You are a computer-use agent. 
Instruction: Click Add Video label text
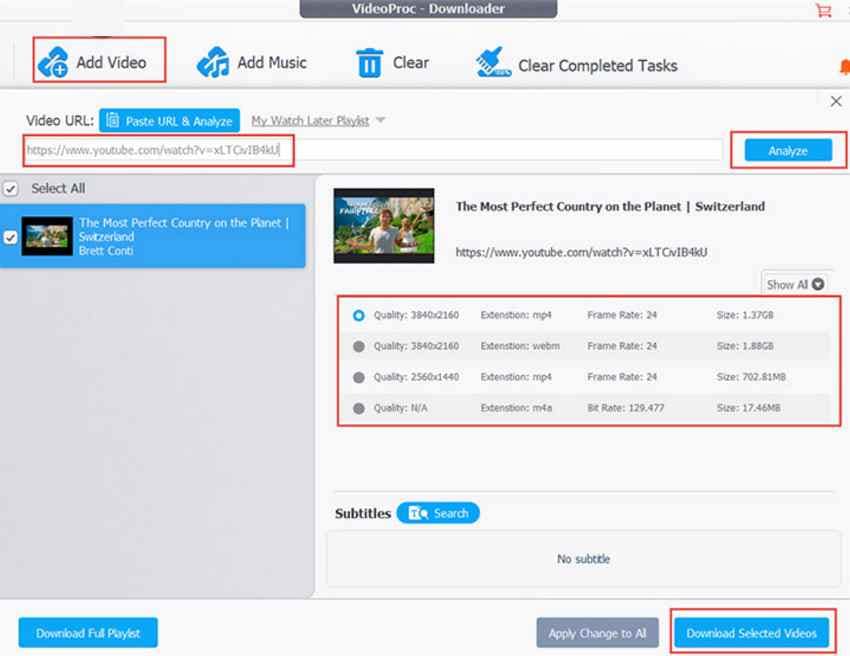point(111,63)
